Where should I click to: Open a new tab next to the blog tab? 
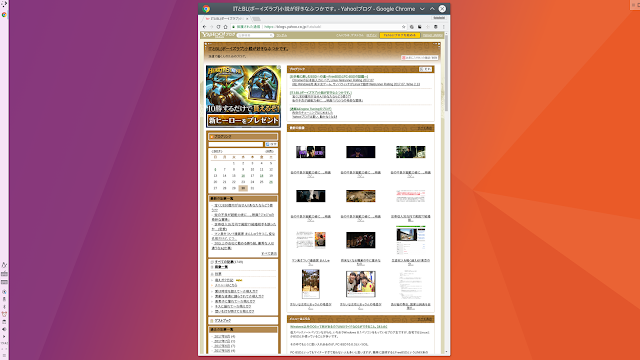[256, 19]
